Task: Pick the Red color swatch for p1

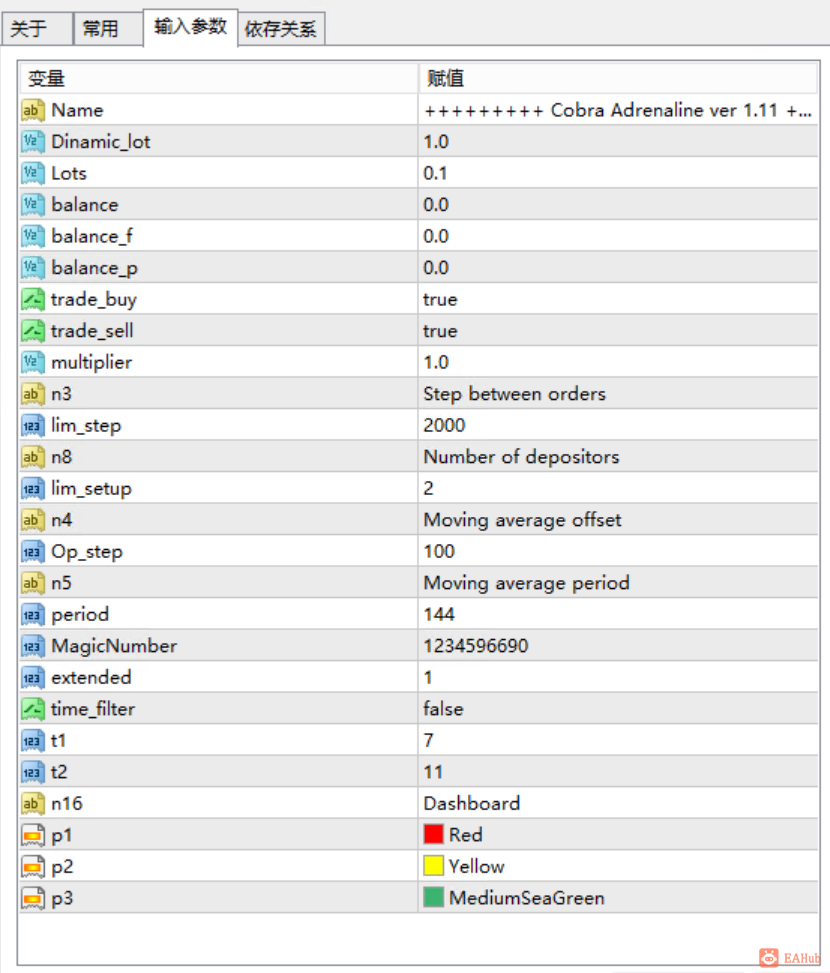Action: click(434, 835)
